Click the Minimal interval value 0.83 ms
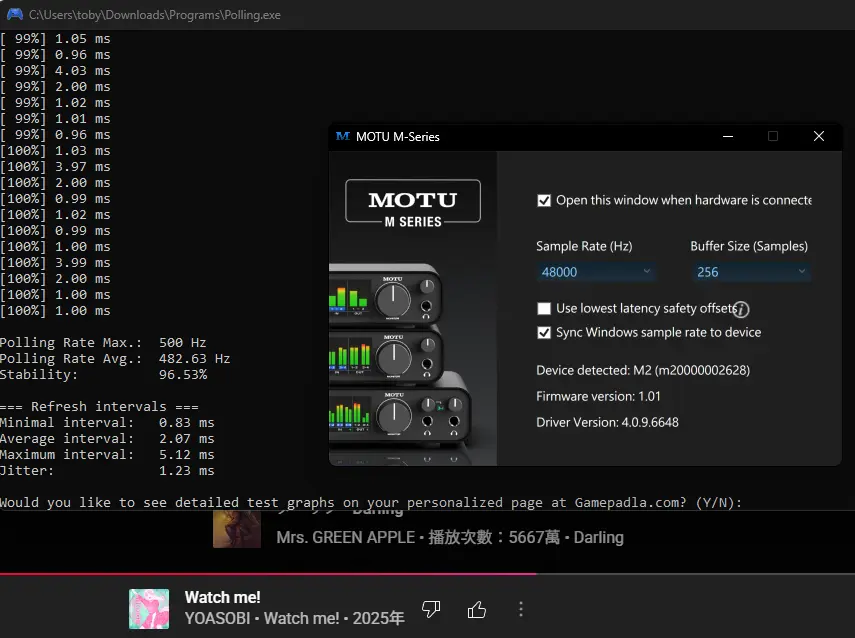Viewport: 855px width, 638px height. coord(186,423)
